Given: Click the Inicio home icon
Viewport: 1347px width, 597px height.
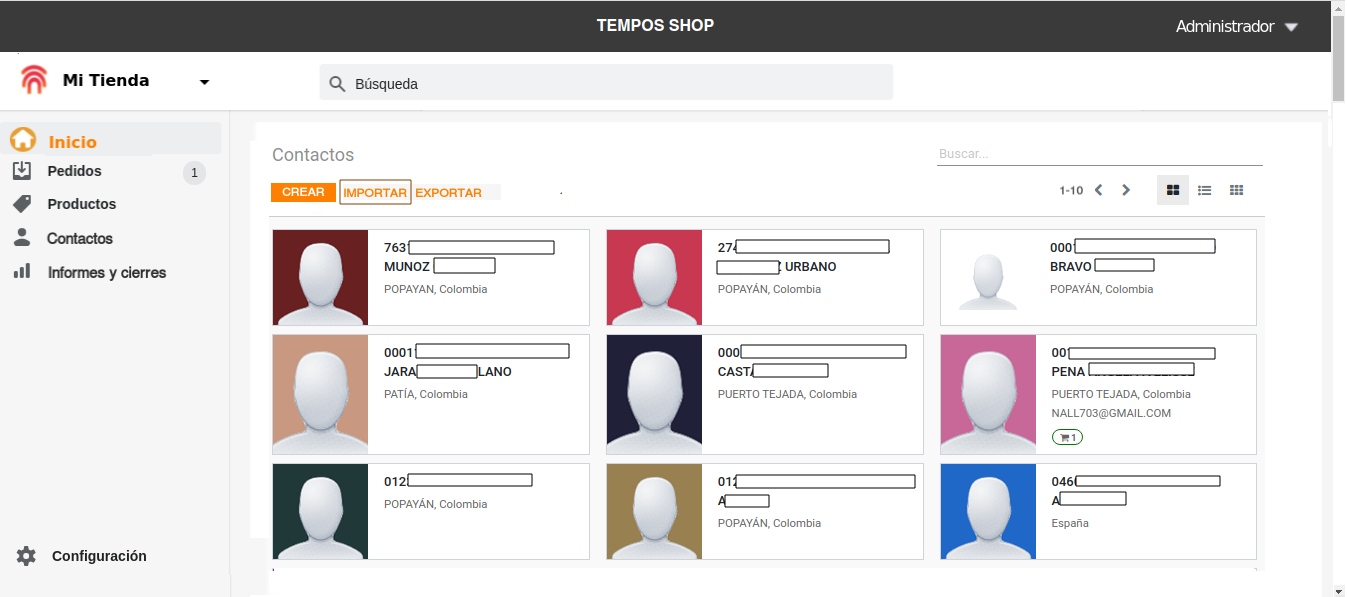Looking at the screenshot, I should pos(23,141).
